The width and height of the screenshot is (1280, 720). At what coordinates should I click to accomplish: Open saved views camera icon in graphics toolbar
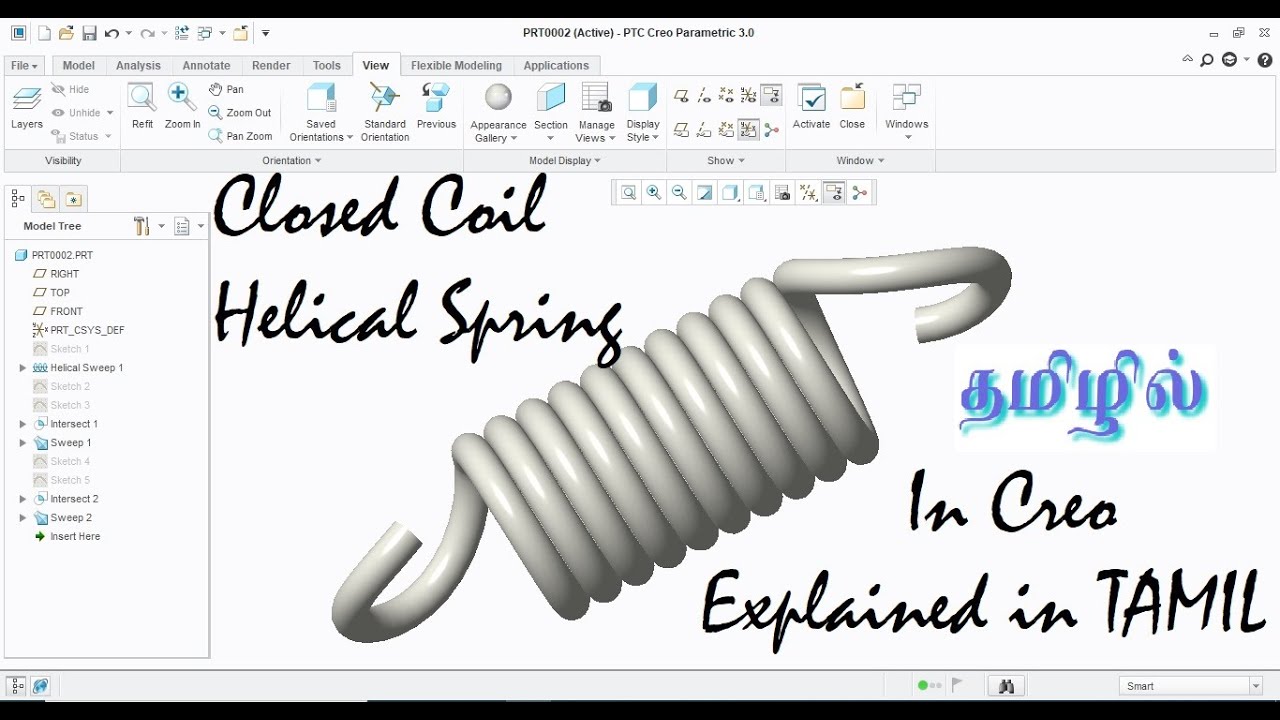click(783, 193)
